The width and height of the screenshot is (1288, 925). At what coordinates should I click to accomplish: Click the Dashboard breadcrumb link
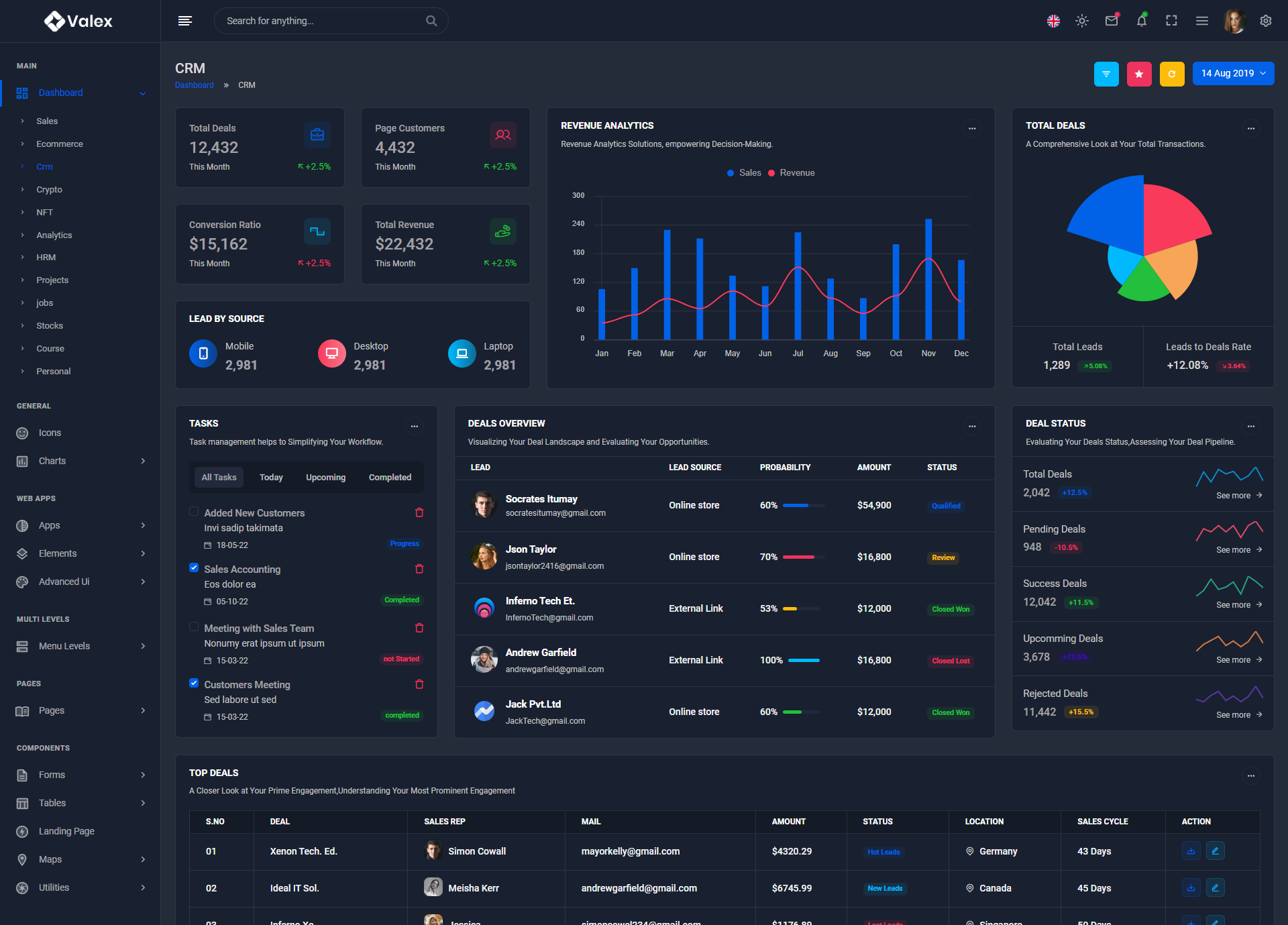point(194,85)
